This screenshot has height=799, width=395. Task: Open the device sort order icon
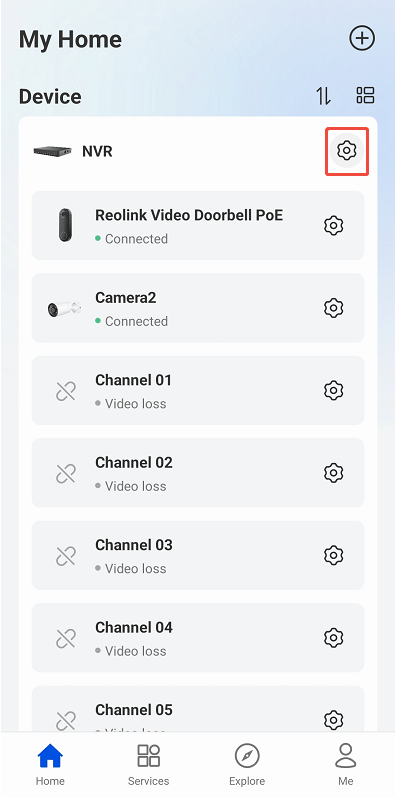pyautogui.click(x=323, y=95)
